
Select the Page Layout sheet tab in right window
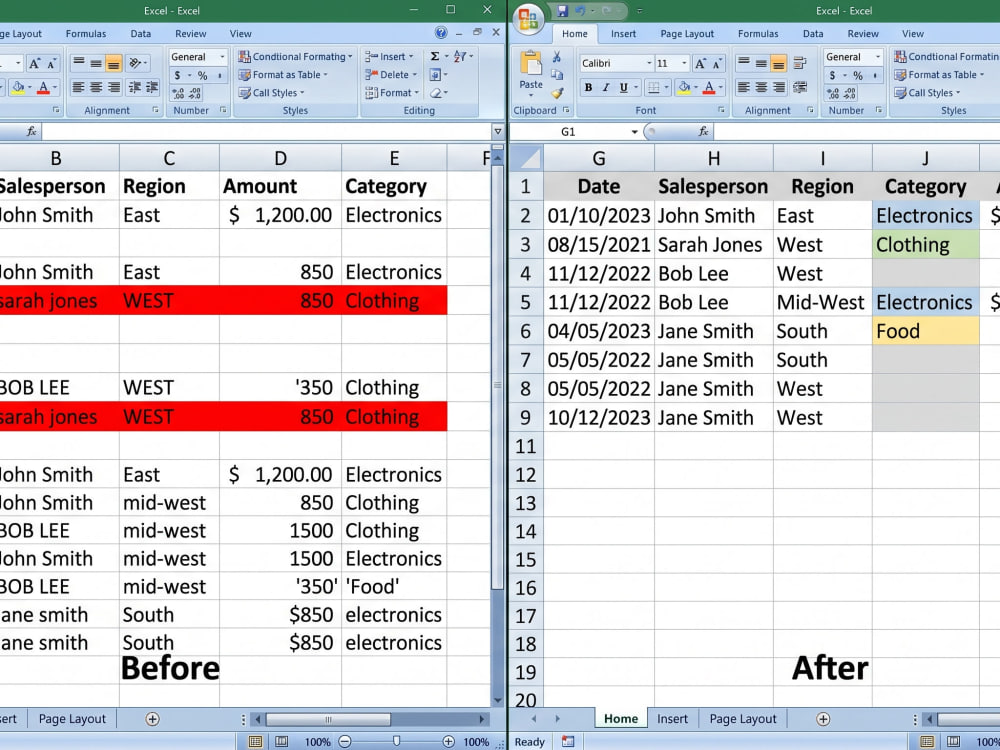click(743, 719)
